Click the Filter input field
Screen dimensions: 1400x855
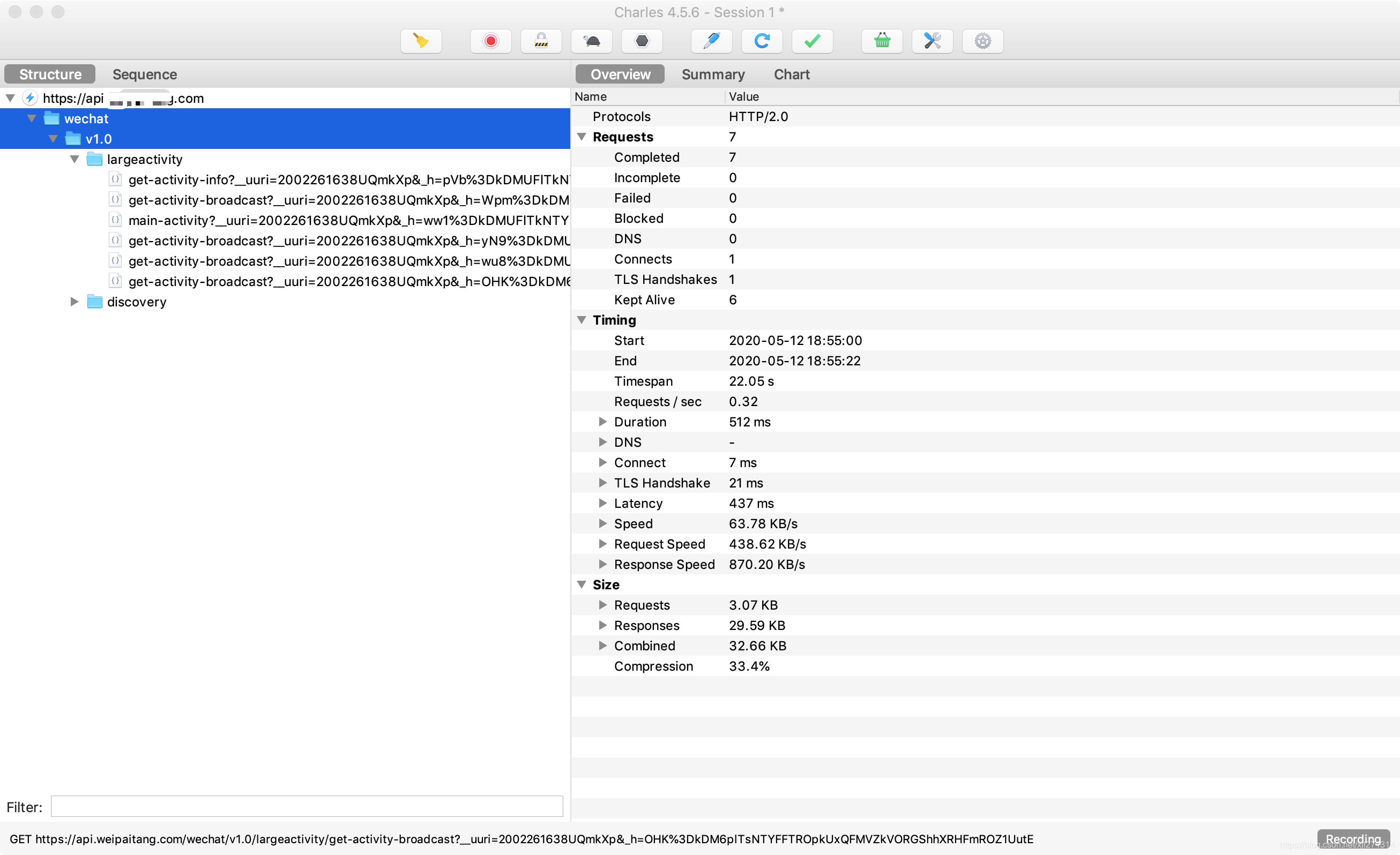click(x=306, y=806)
